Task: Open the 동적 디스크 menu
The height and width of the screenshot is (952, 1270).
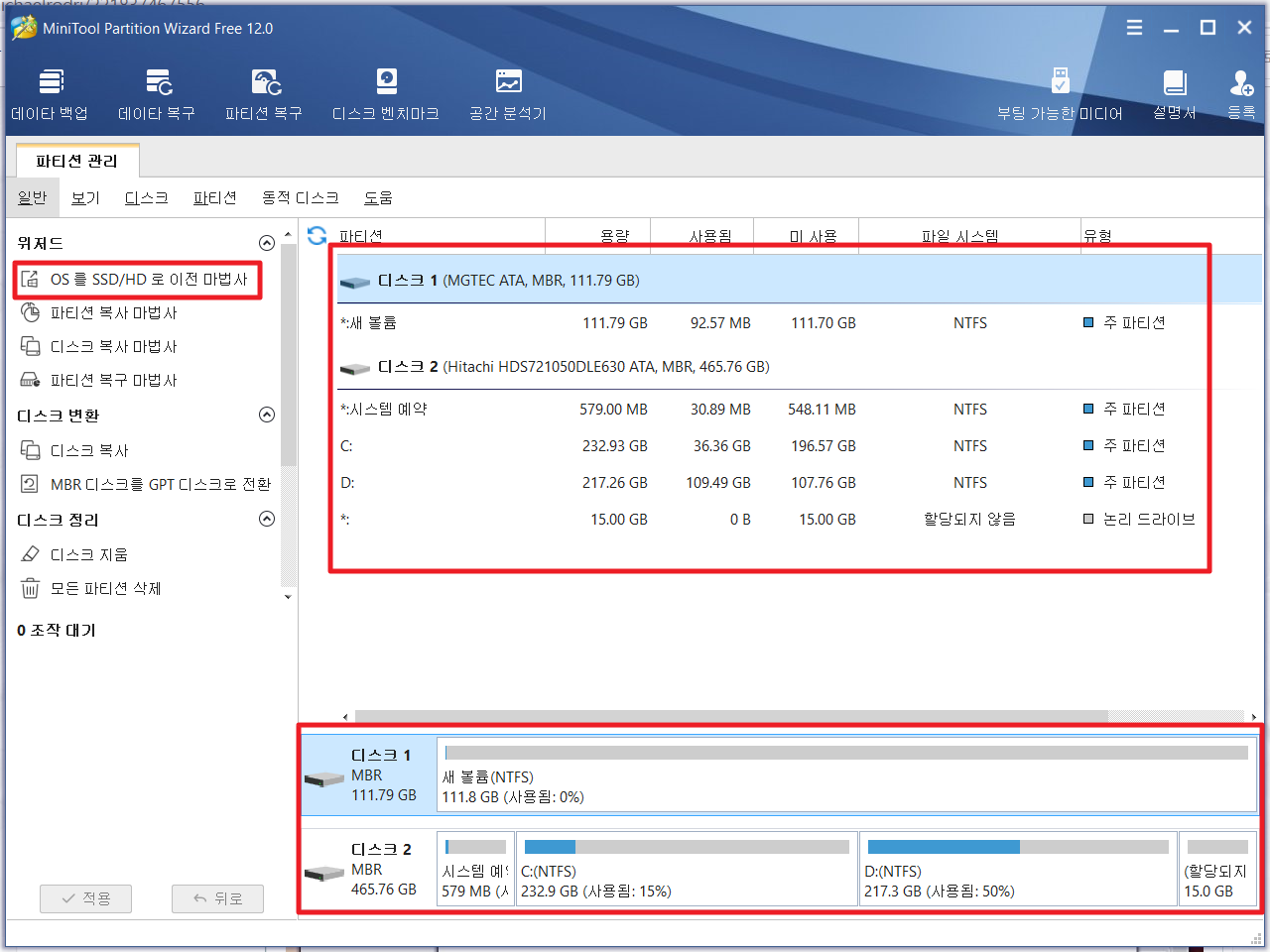Action: 301,198
